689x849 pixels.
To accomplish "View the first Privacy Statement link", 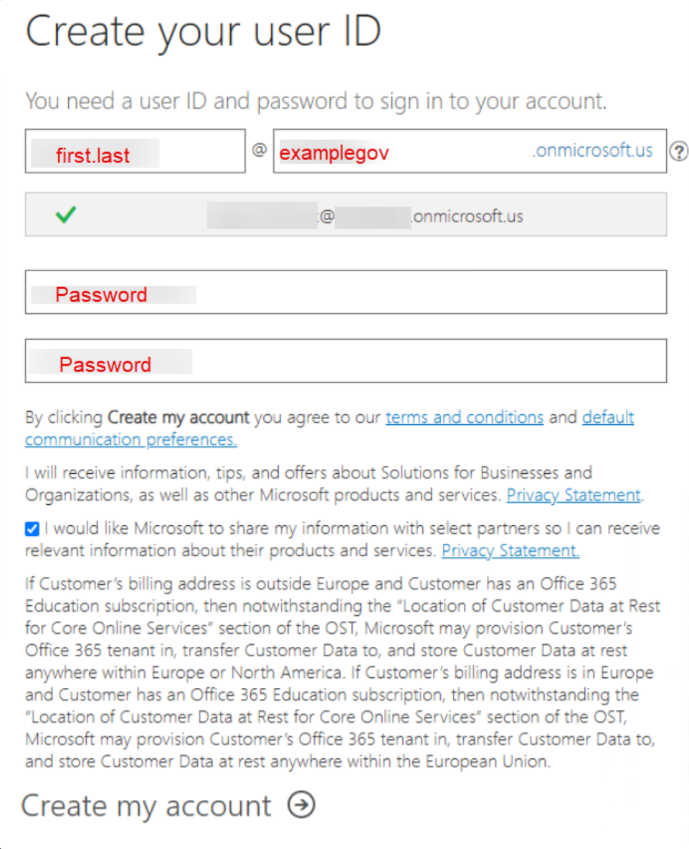I will click(x=573, y=494).
